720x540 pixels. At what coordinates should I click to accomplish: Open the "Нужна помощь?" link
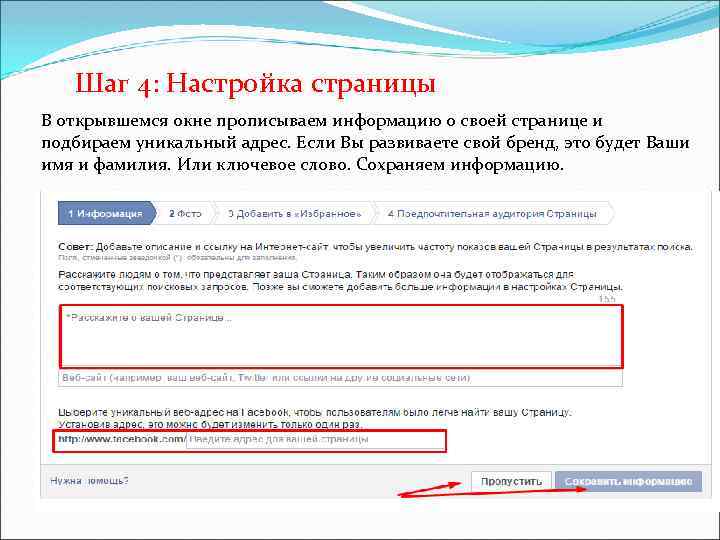[90, 481]
